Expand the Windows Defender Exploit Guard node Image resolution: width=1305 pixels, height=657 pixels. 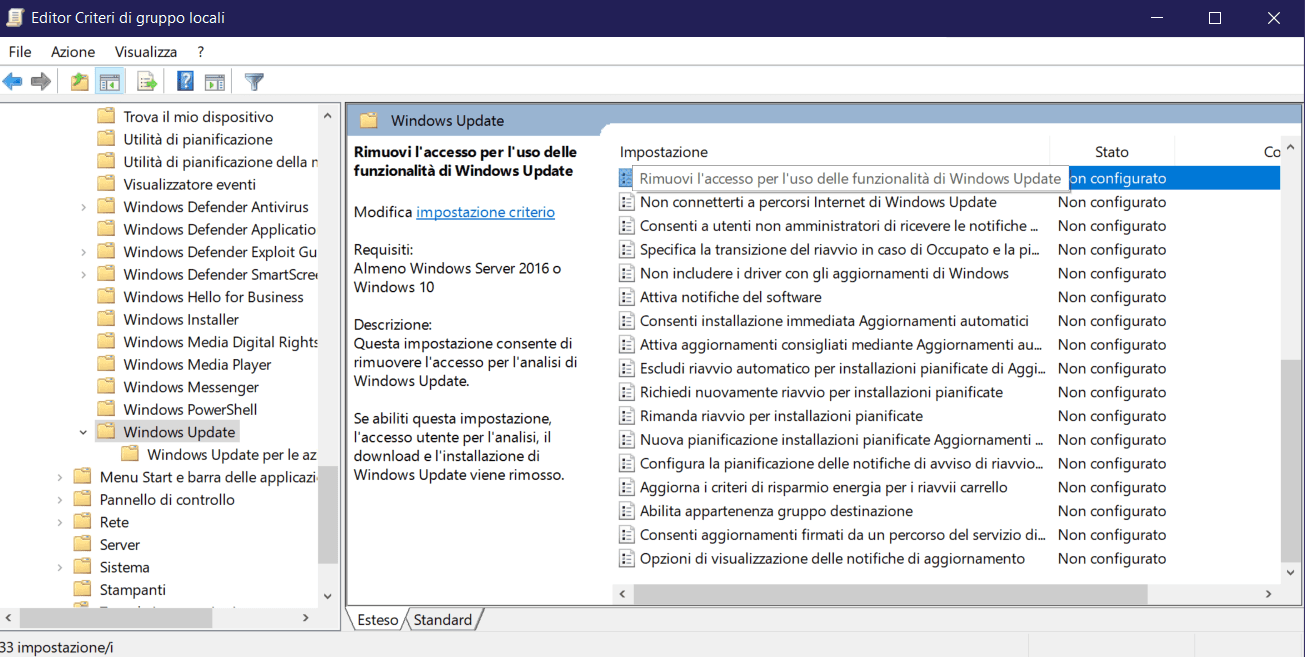(83, 252)
